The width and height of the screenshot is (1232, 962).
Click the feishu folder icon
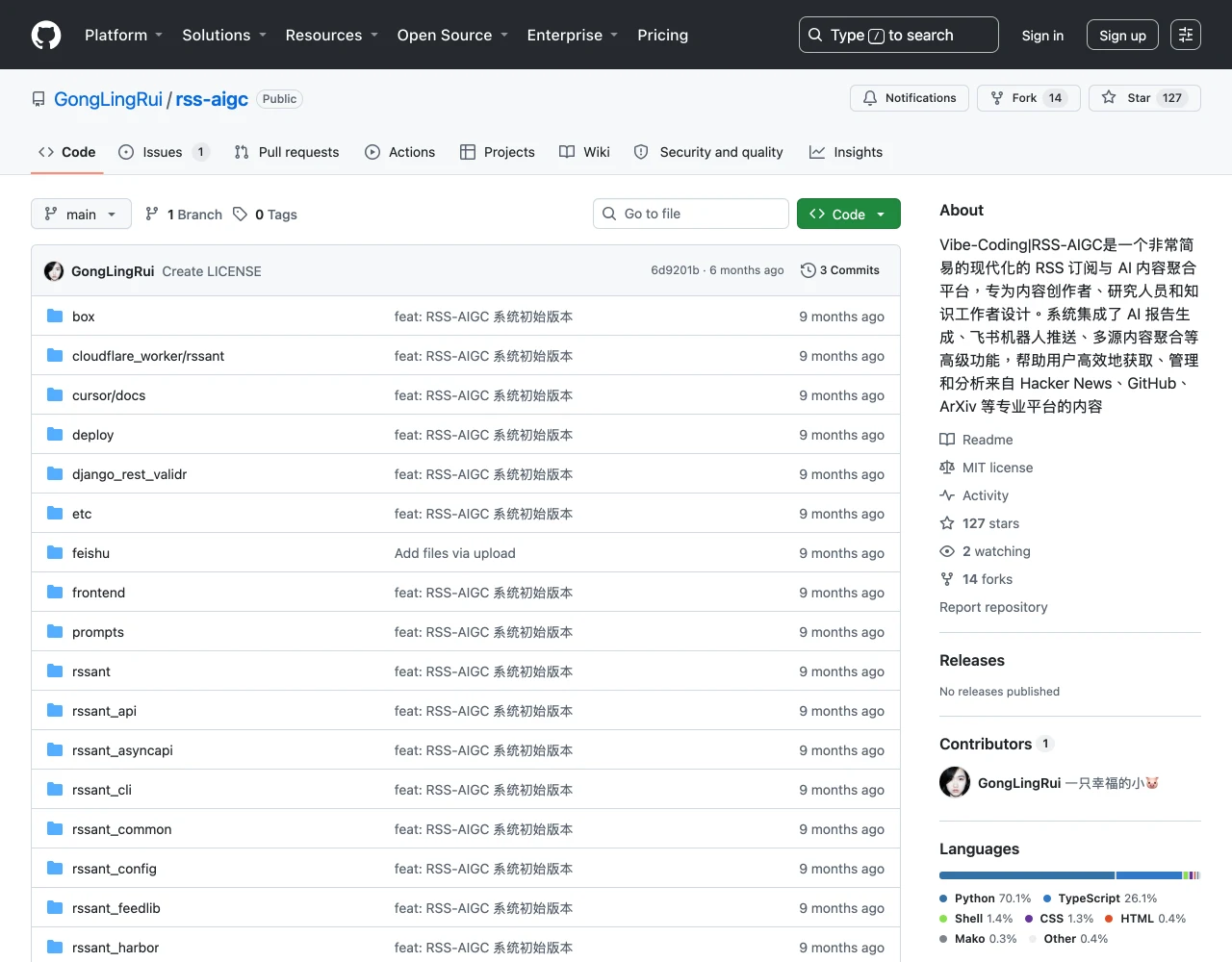click(x=55, y=552)
